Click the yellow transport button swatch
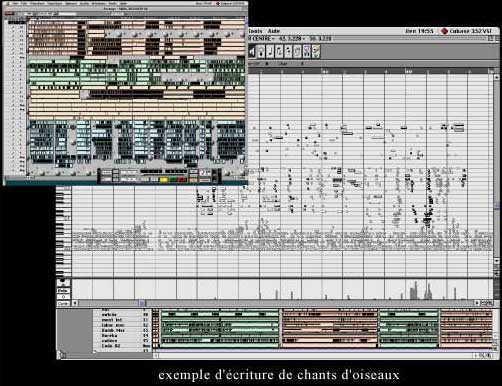The image size is (502, 386). [164, 180]
